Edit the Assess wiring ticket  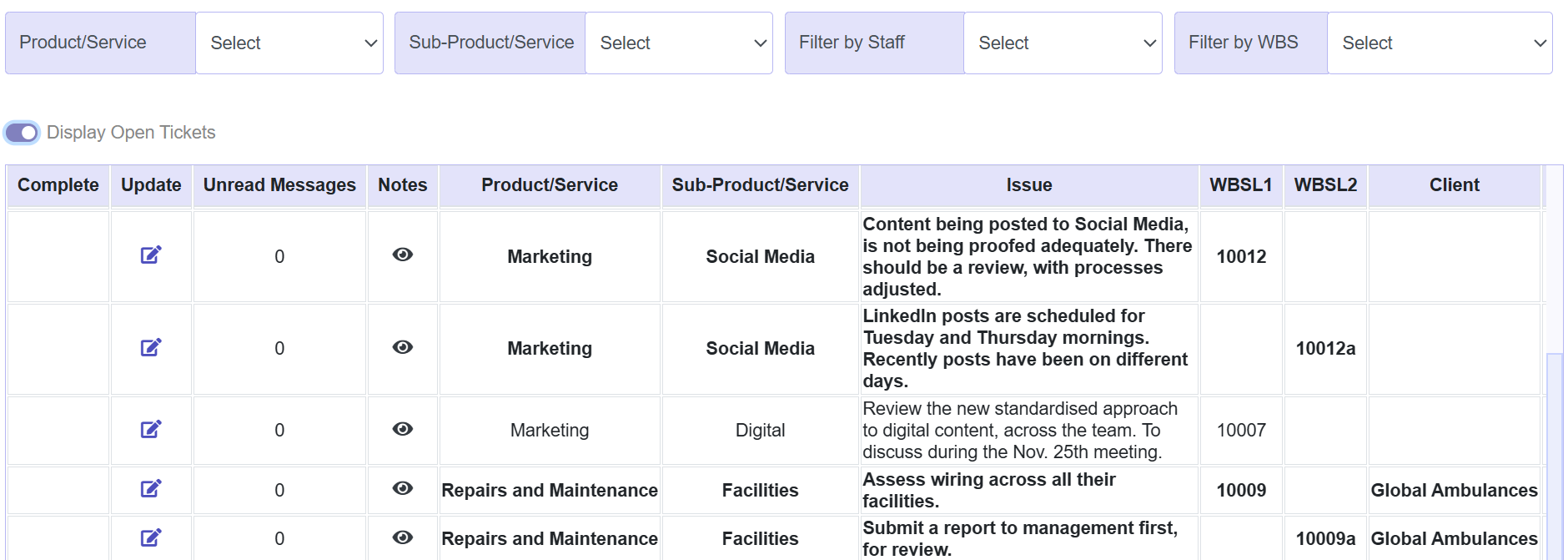(x=151, y=489)
